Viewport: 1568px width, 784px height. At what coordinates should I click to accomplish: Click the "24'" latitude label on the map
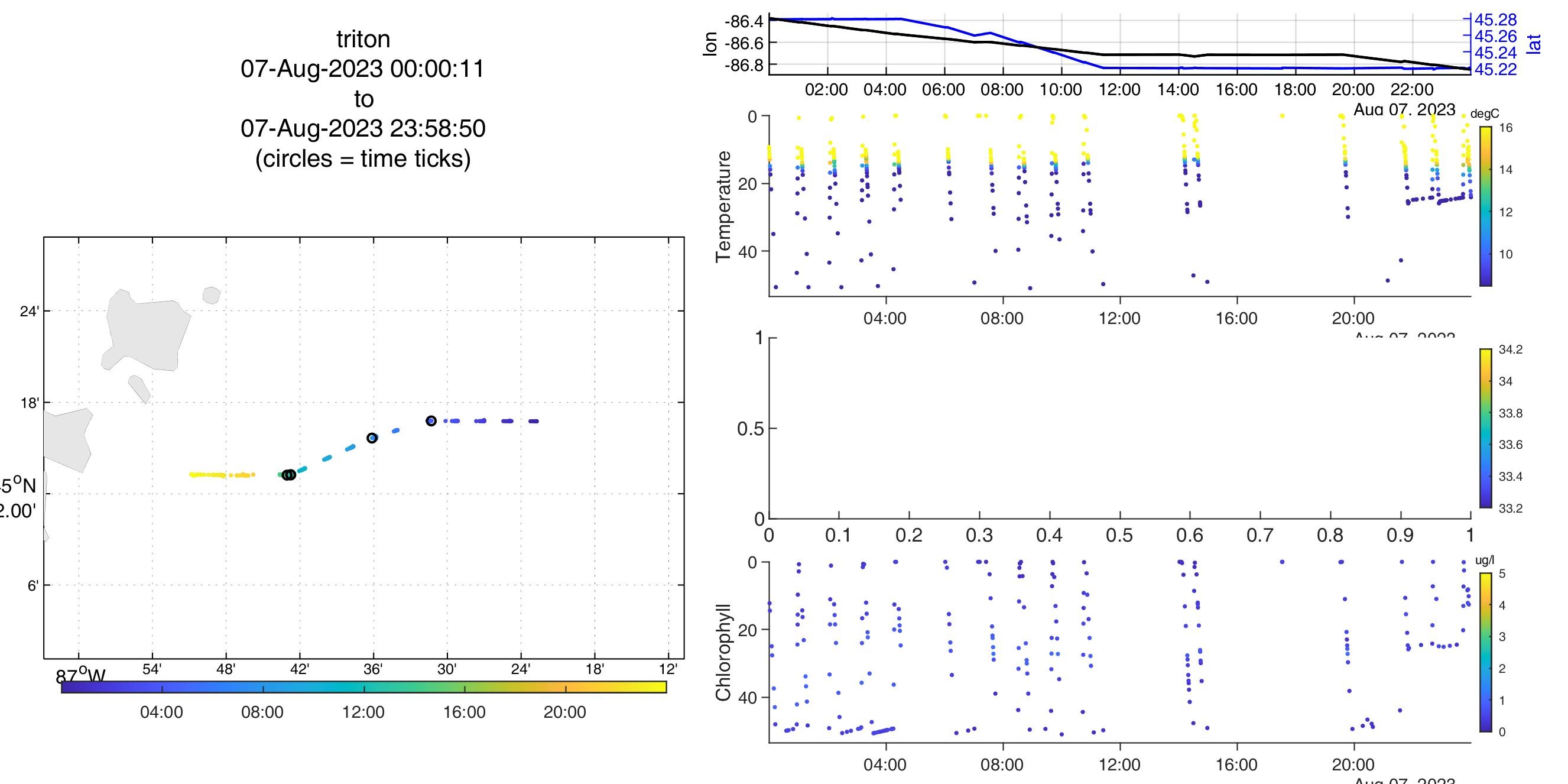pos(29,311)
